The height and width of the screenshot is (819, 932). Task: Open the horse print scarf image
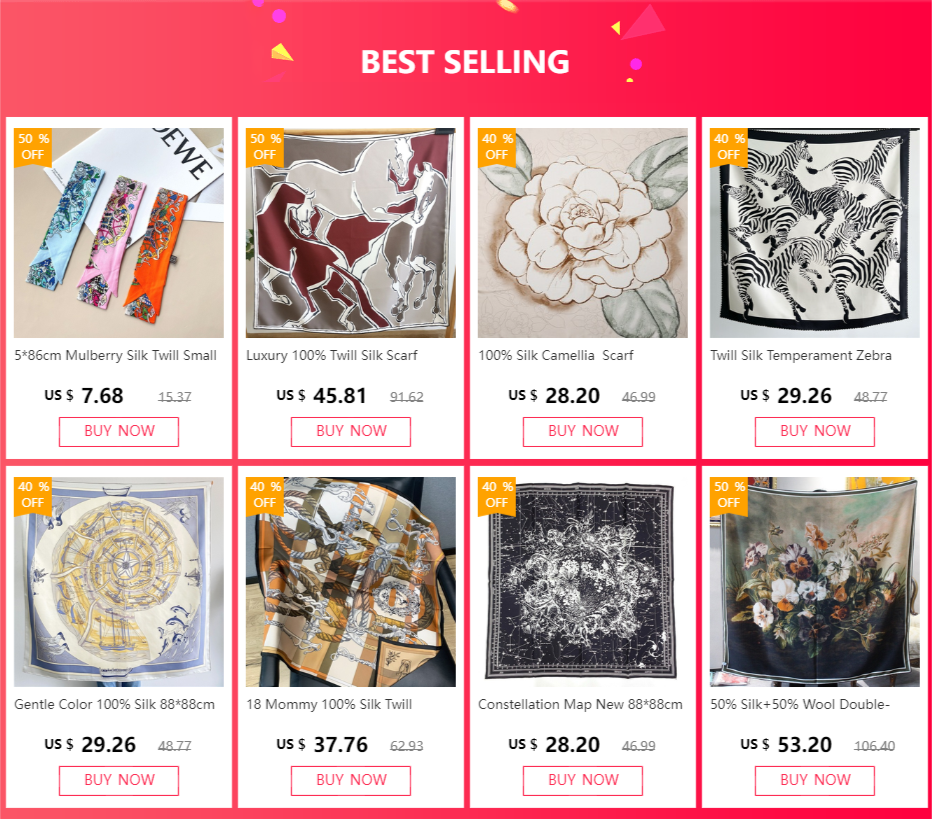click(351, 233)
